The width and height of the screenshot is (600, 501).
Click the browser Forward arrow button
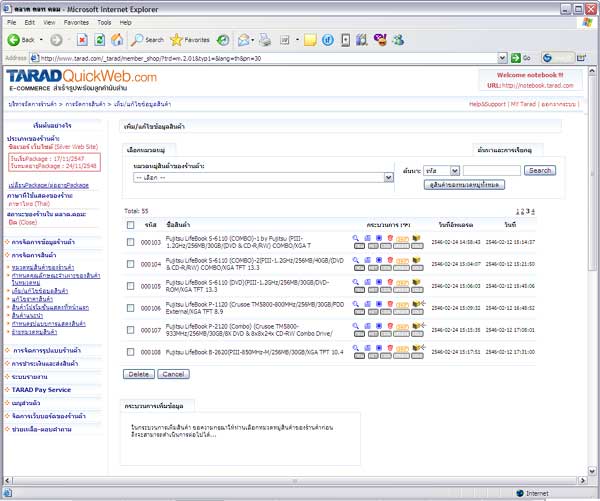point(56,40)
